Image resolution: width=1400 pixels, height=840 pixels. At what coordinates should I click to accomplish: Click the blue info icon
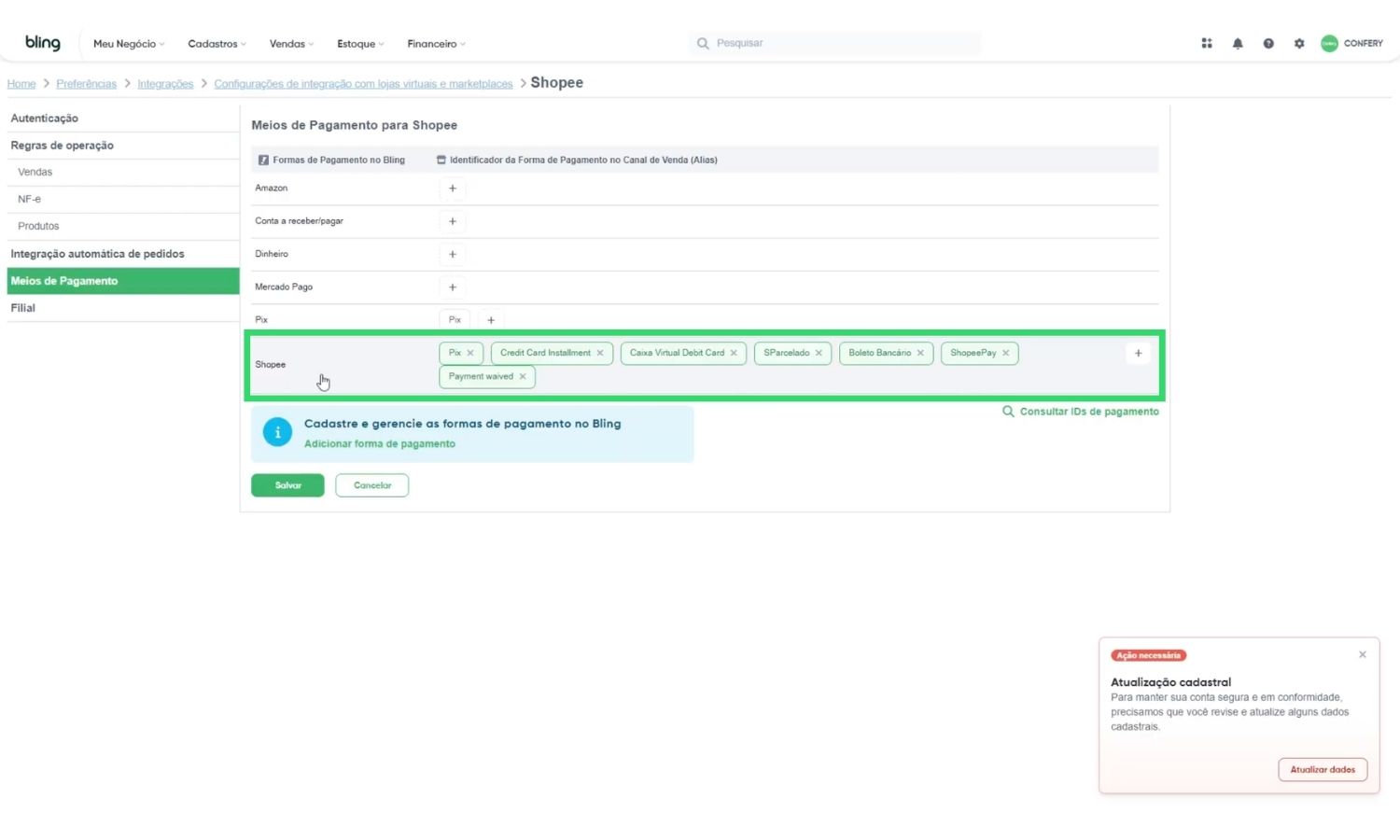click(277, 433)
